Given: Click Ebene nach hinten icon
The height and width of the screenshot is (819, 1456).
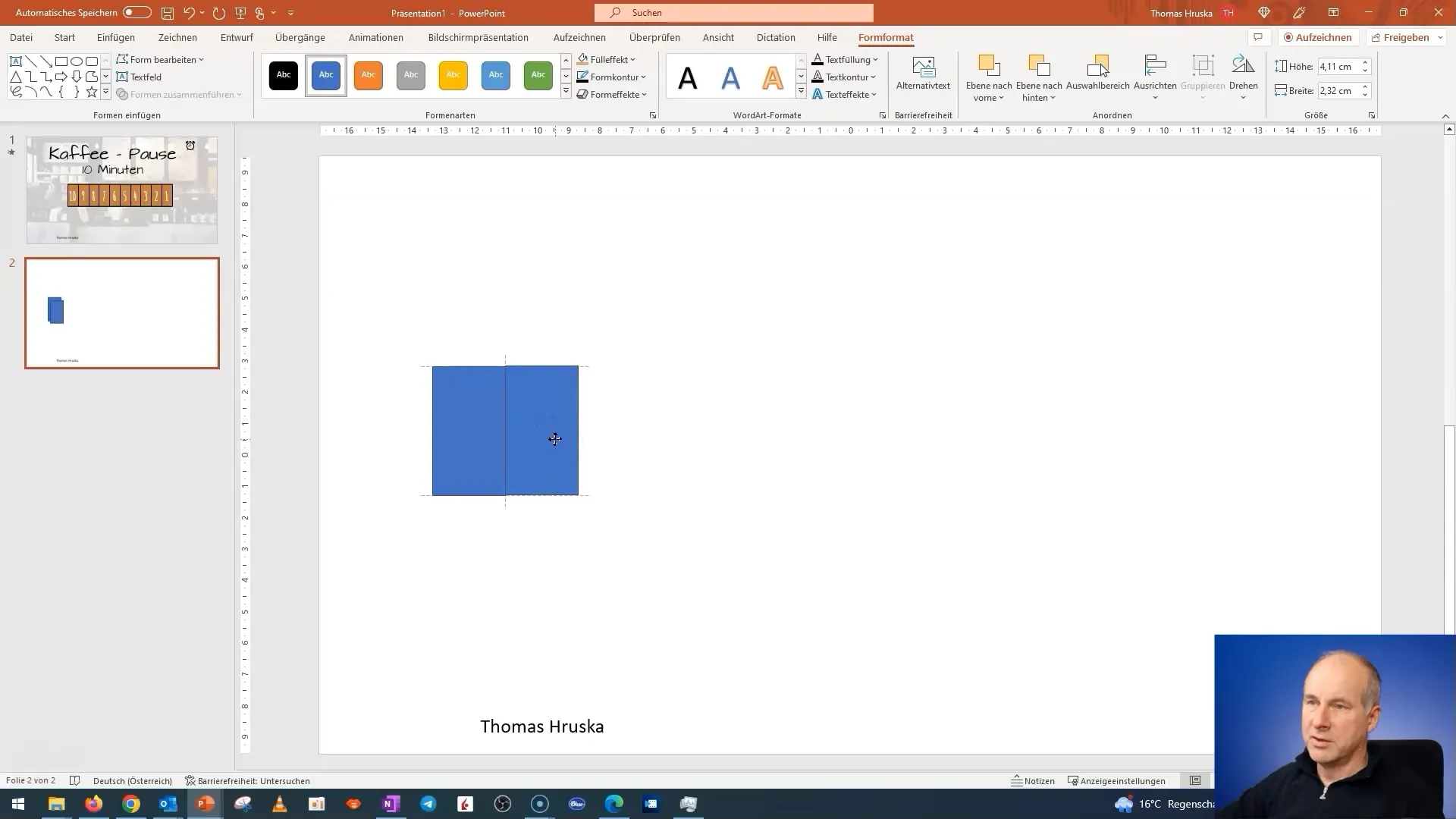Looking at the screenshot, I should pos(1039,67).
